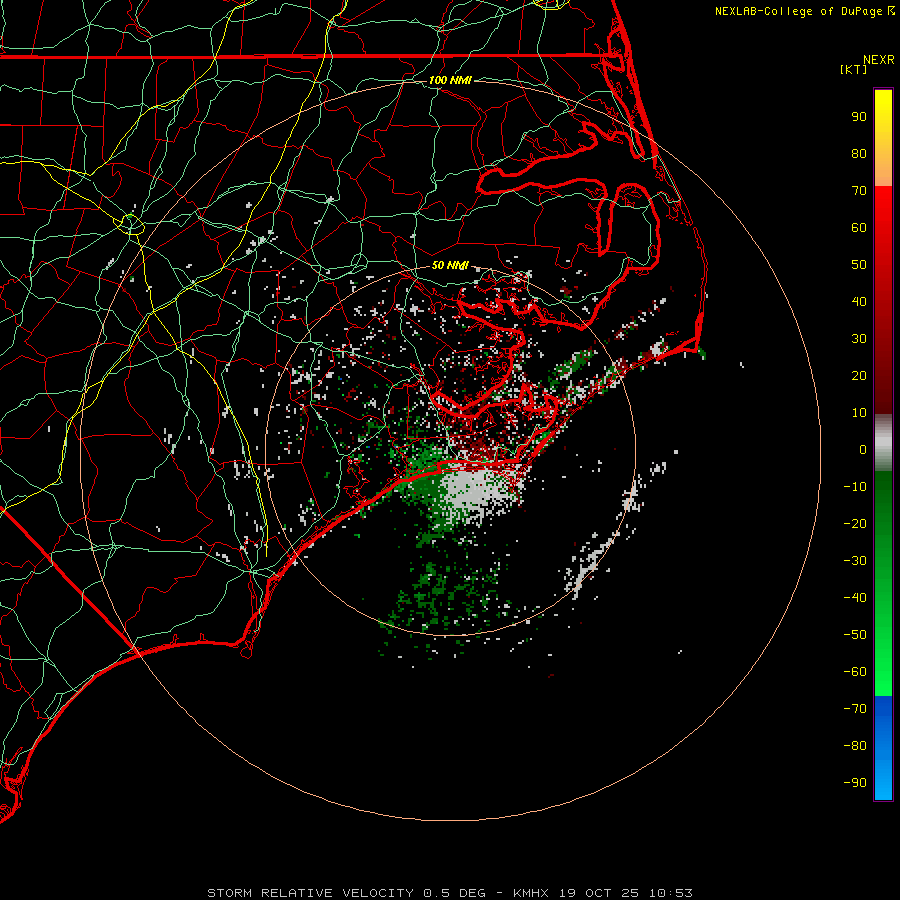Screen dimensions: 900x900
Task: Click the blue band of the color bar
Action: coord(883,747)
